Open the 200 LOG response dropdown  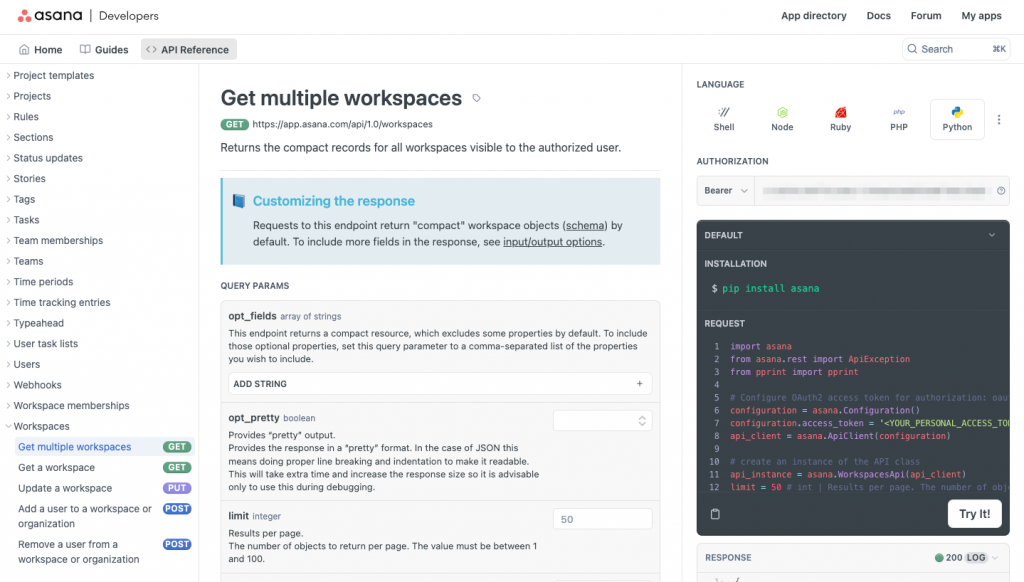(x=966, y=558)
